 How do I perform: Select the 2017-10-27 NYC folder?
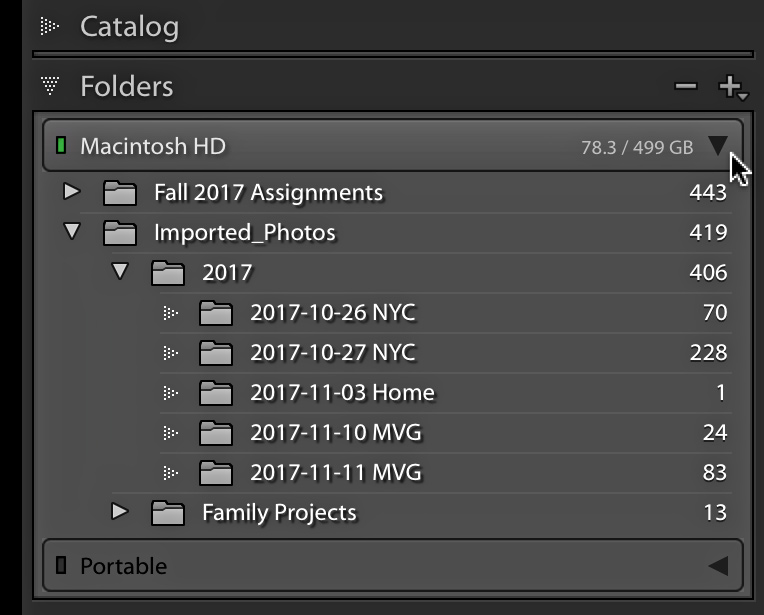[x=445, y=353]
